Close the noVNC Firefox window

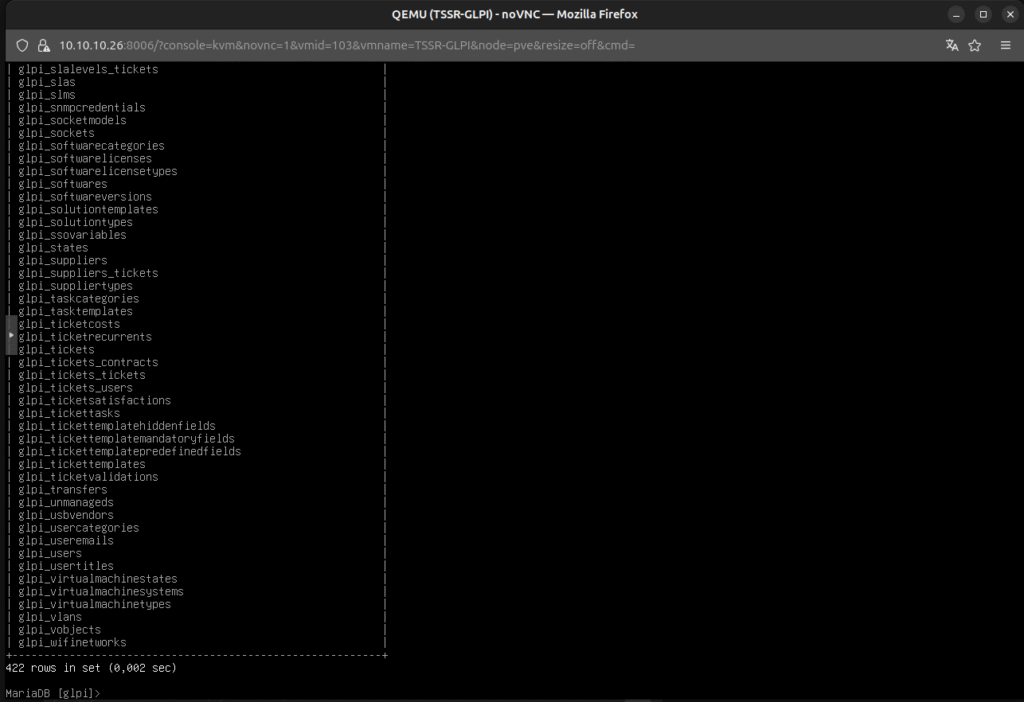pos(1007,14)
